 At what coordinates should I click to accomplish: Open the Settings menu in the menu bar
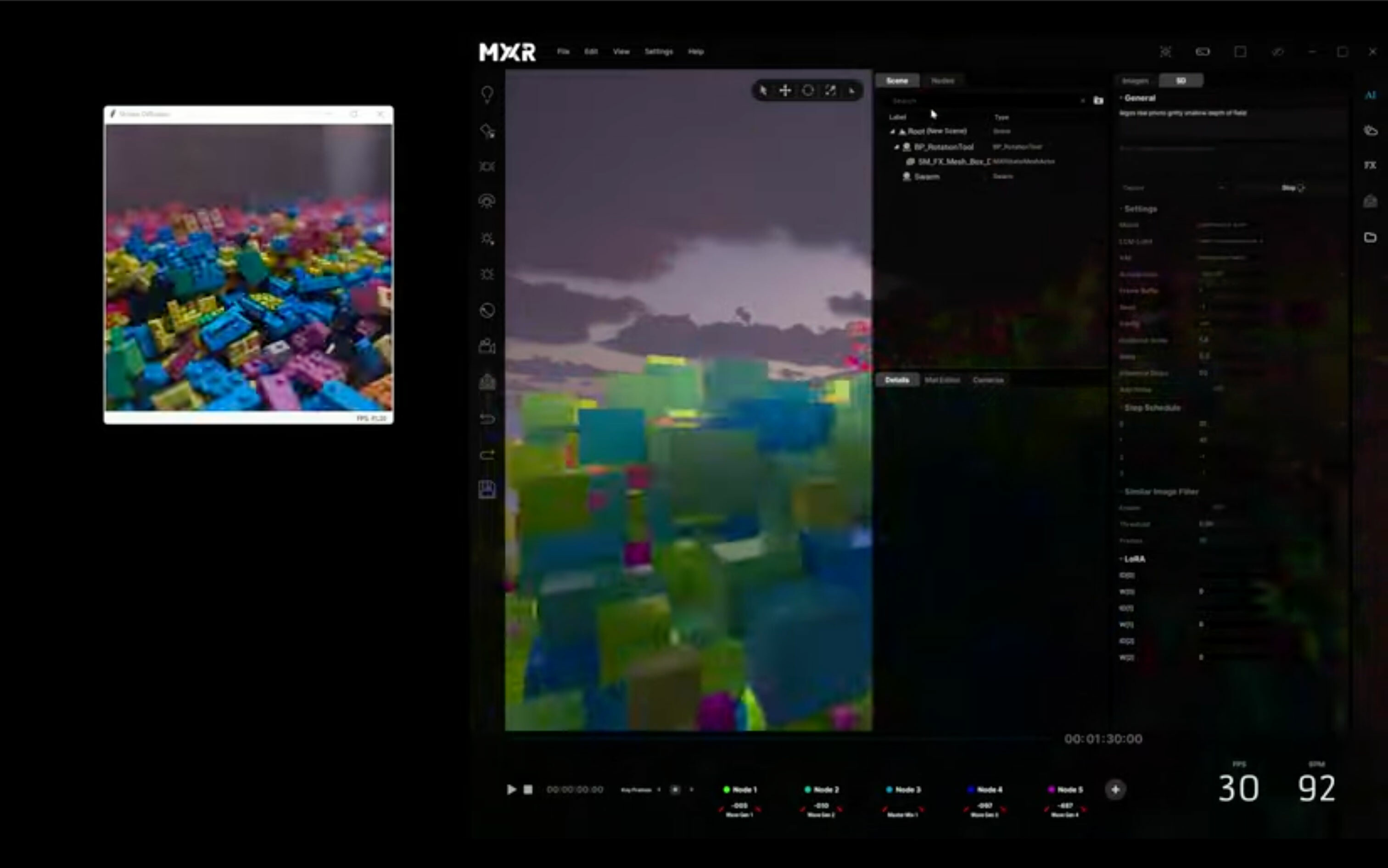click(x=659, y=52)
